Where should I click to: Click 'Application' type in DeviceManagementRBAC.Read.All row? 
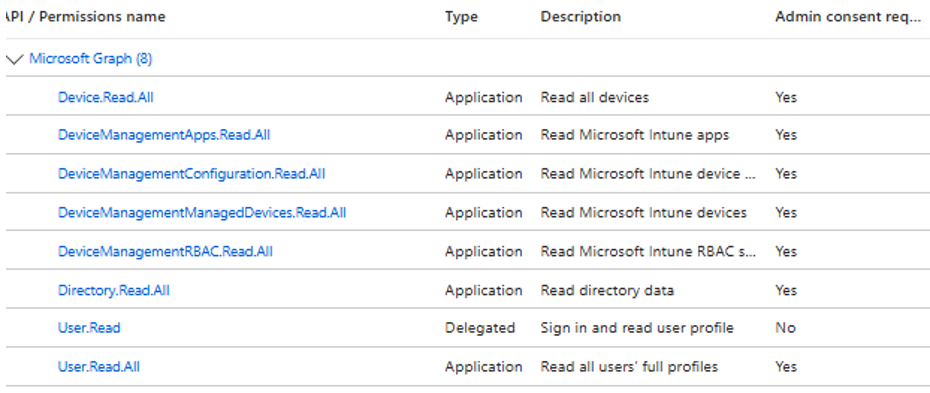pyautogui.click(x=484, y=251)
